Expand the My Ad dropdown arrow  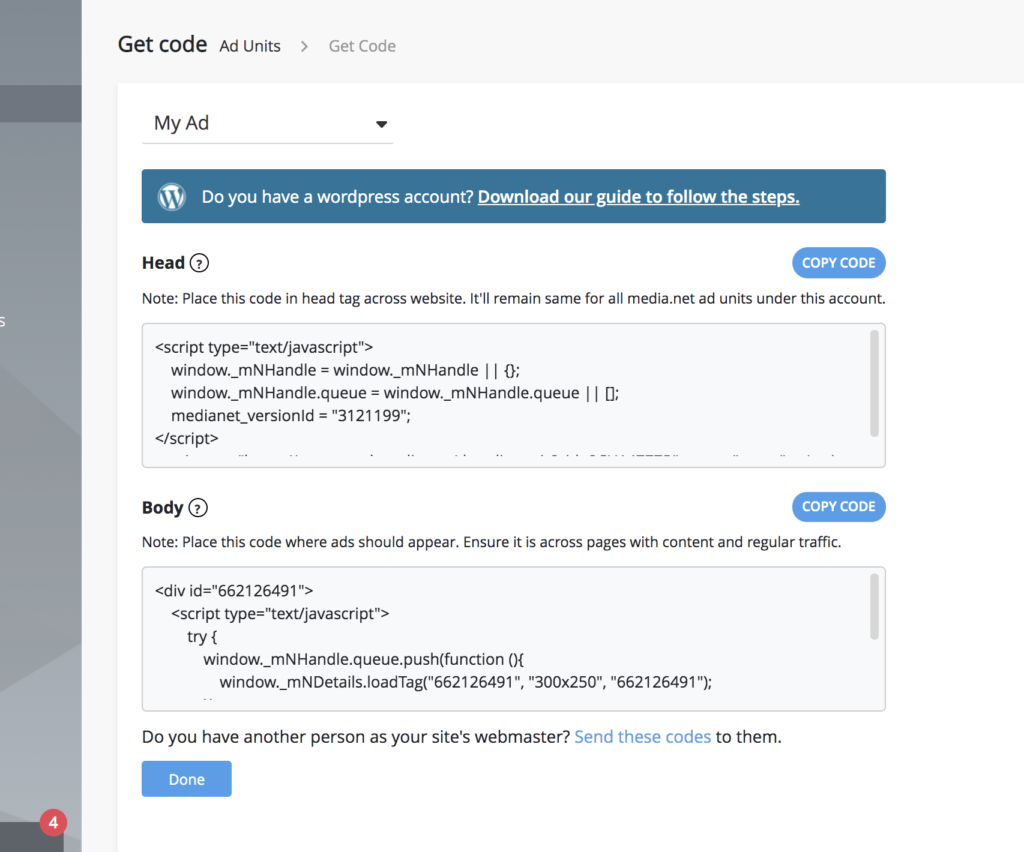381,124
